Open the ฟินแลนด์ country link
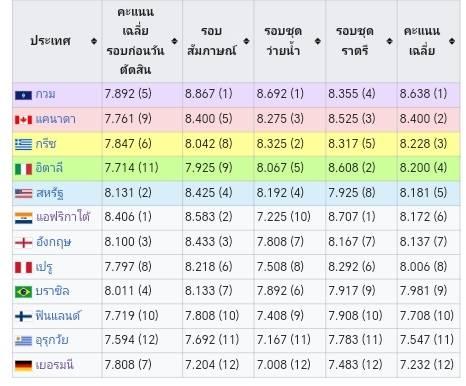The height and width of the screenshot is (386, 466). [58, 315]
